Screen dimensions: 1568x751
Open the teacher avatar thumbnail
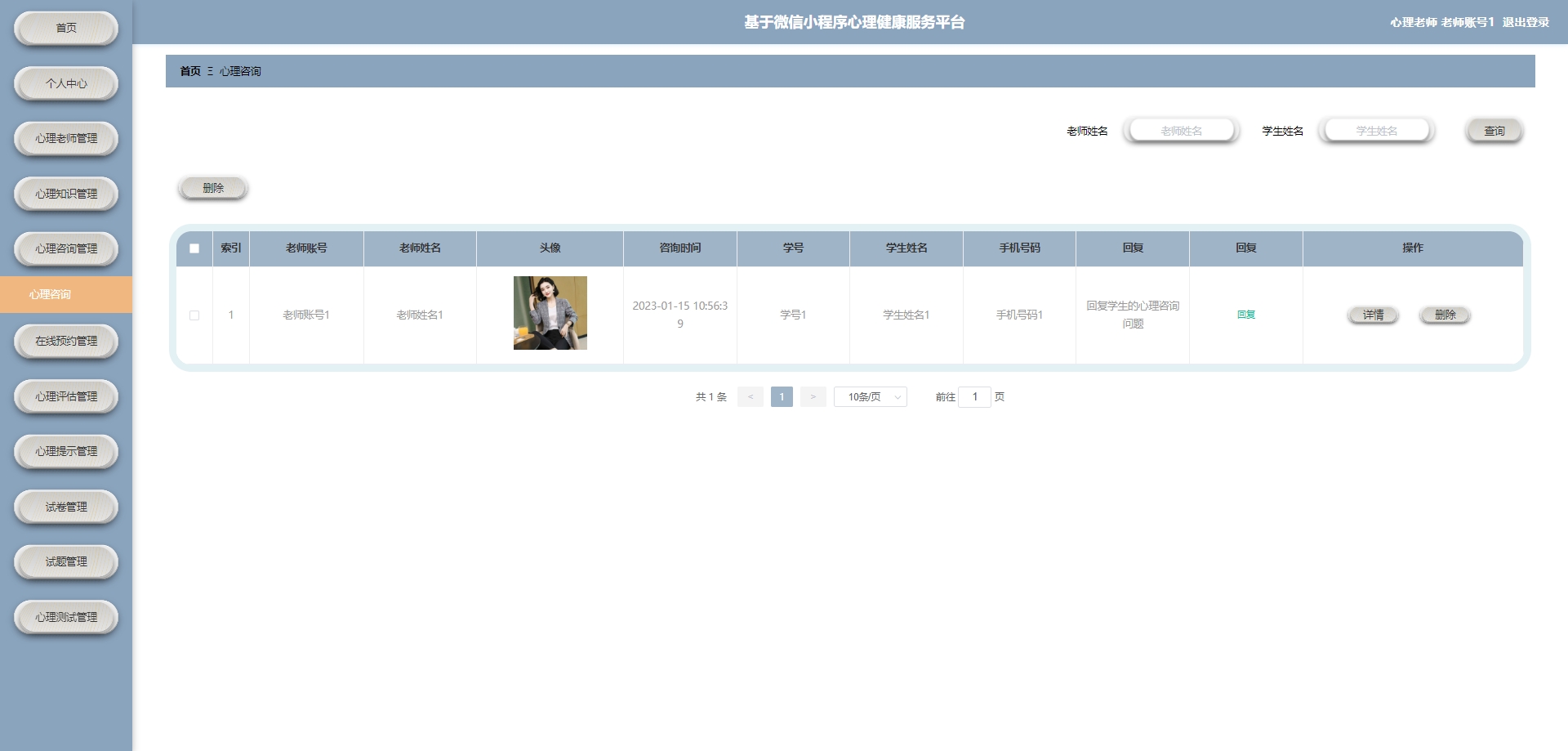(x=550, y=313)
